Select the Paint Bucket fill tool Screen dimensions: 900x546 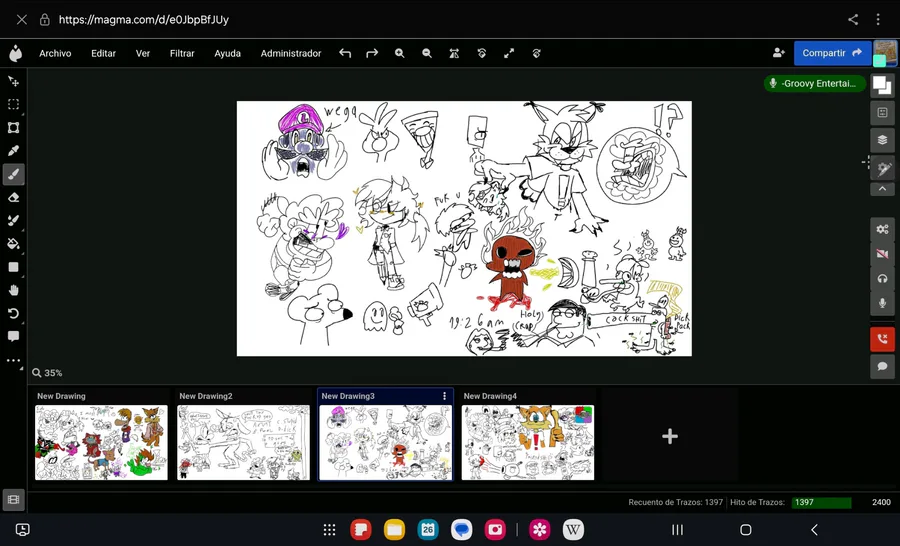pyautogui.click(x=13, y=244)
